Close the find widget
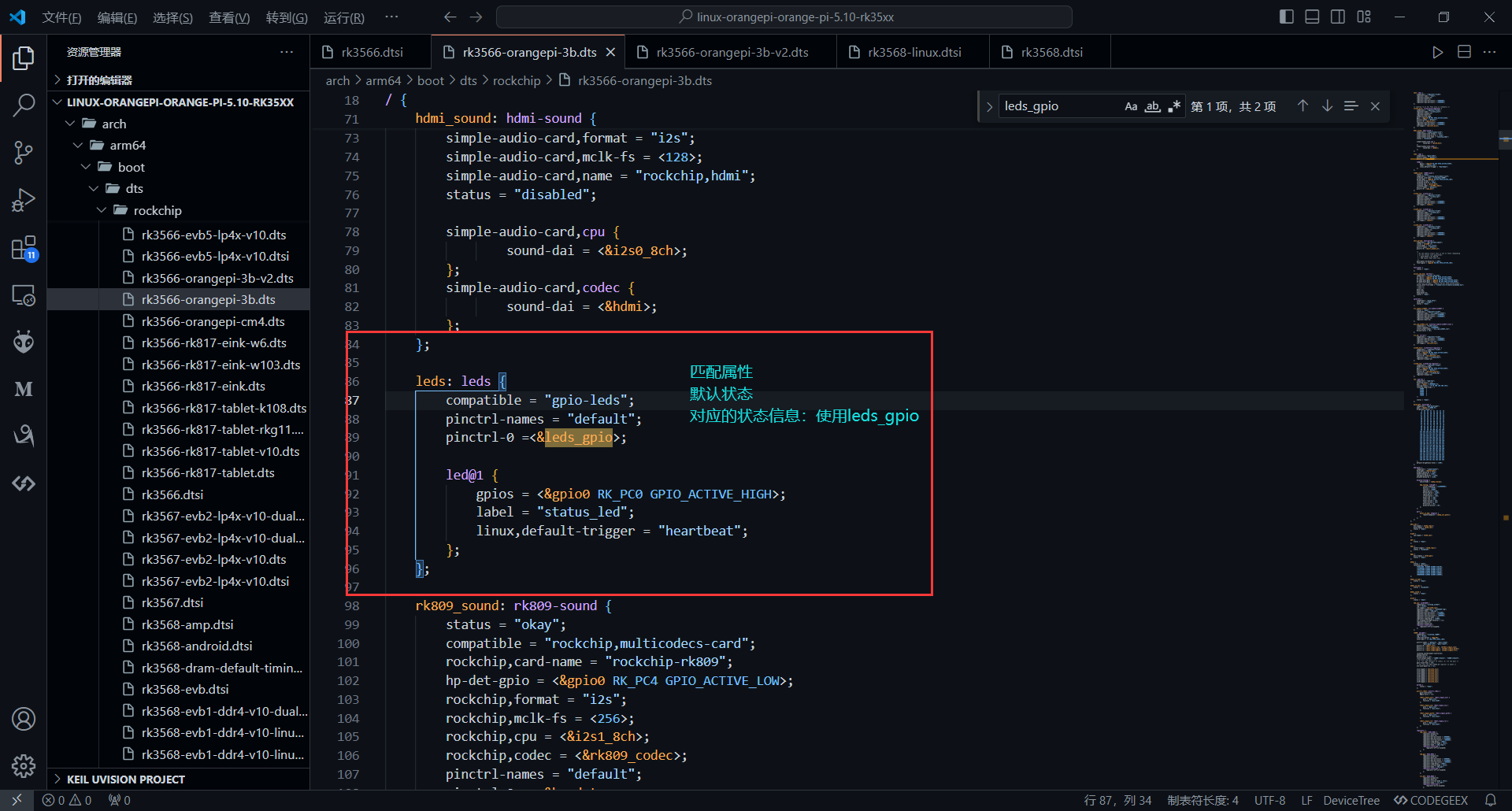The height and width of the screenshot is (811, 1512). 1375,106
